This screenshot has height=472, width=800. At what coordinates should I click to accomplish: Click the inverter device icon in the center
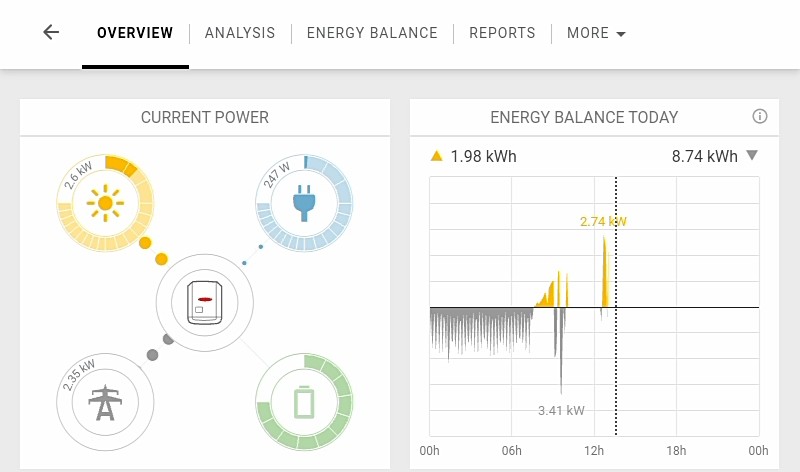205,303
